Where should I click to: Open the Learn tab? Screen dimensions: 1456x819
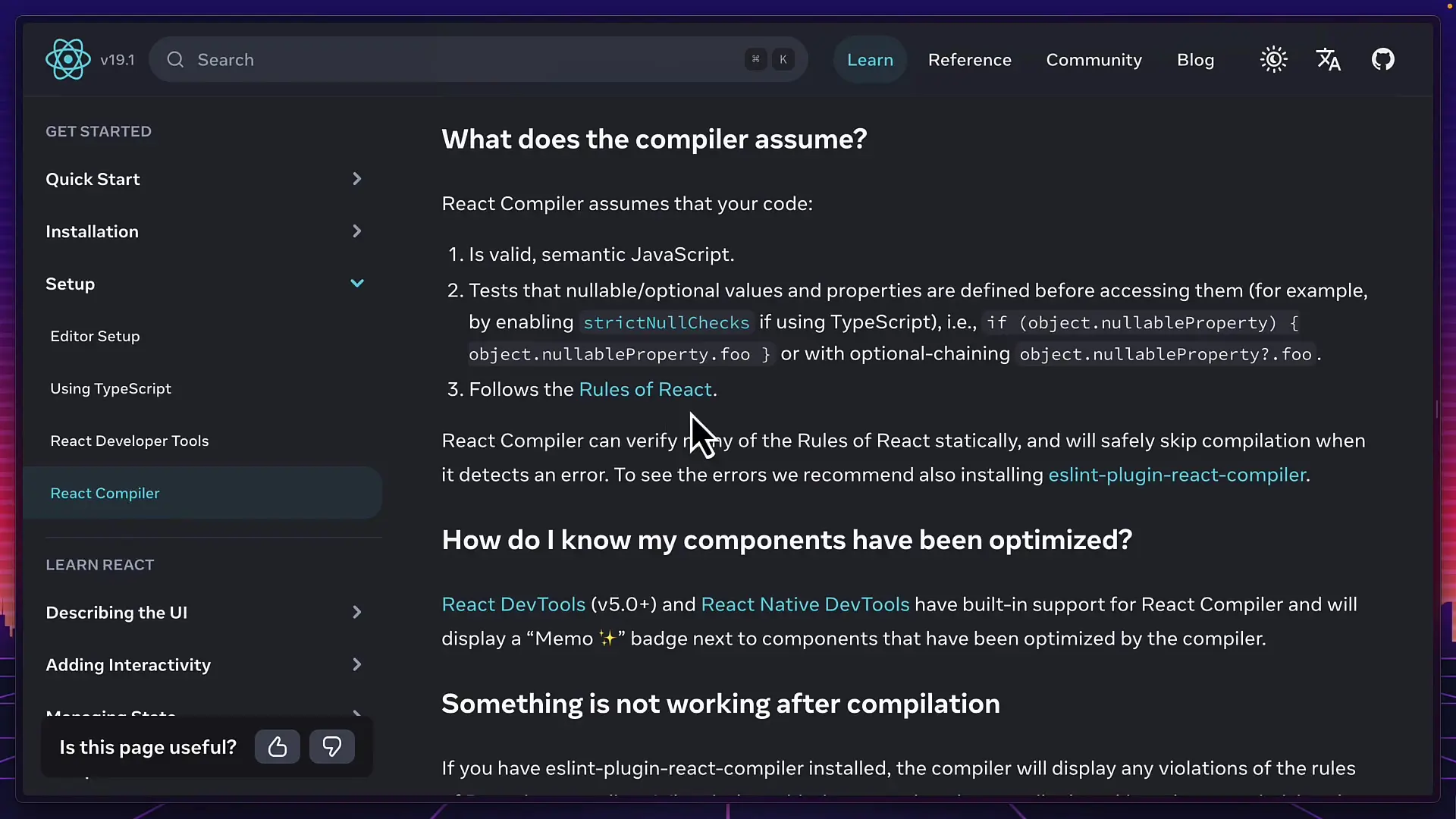tap(870, 59)
